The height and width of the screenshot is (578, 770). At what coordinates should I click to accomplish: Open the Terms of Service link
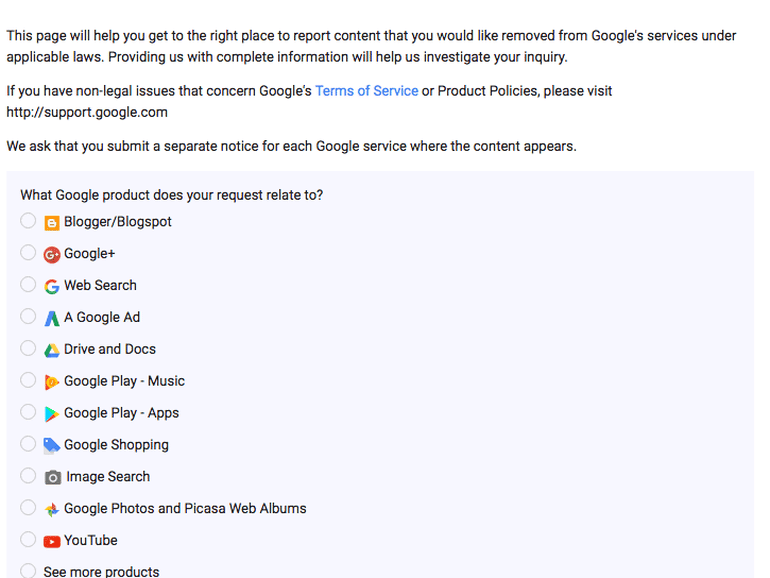pyautogui.click(x=366, y=91)
